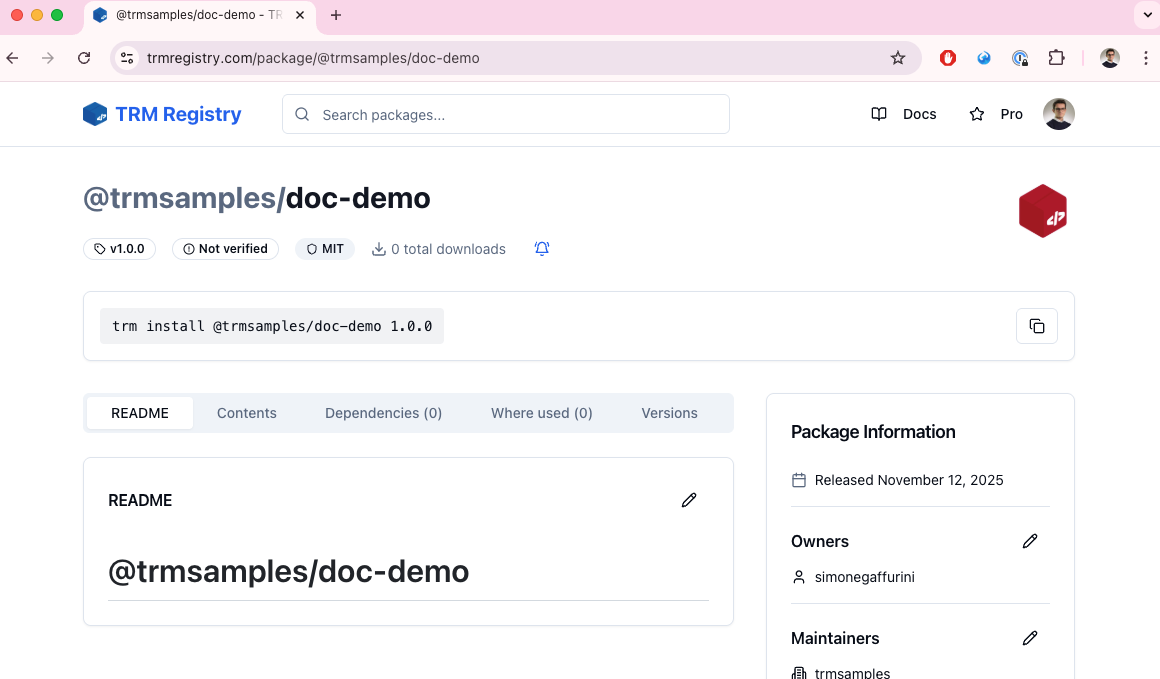Image resolution: width=1160 pixels, height=679 pixels.
Task: Close the @trmsamples/doc-demo tab
Action: pyautogui.click(x=300, y=15)
